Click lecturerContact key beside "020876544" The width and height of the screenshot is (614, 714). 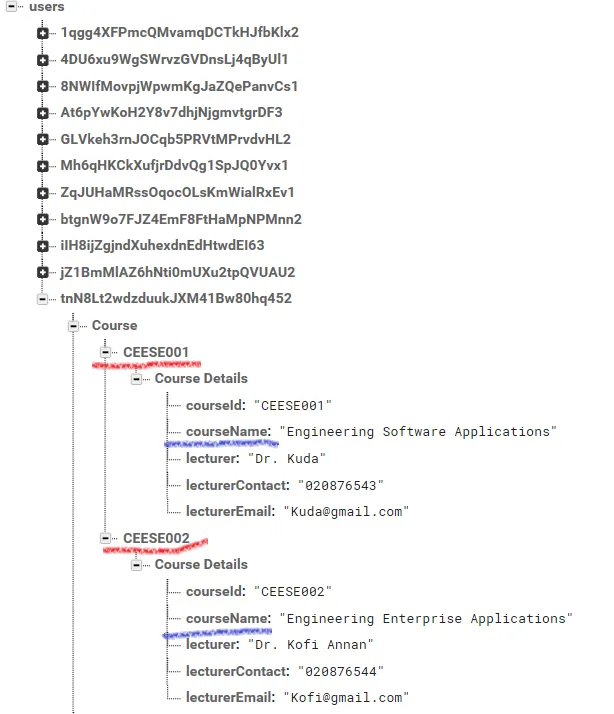237,671
